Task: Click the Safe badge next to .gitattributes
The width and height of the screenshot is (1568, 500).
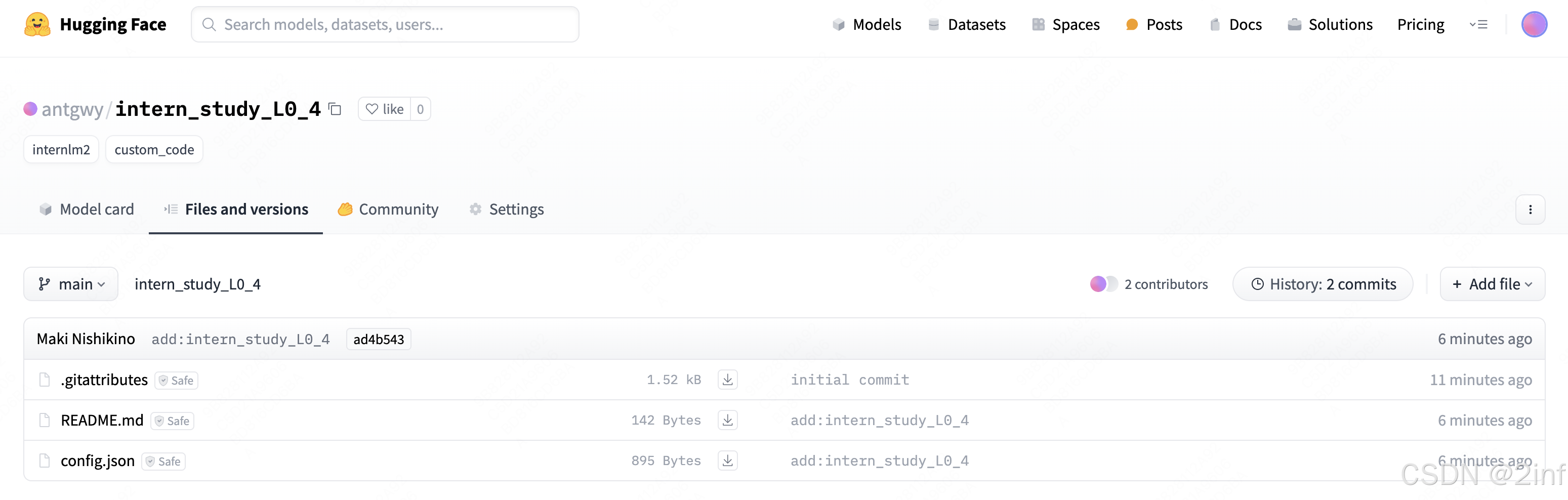Action: pos(177,380)
